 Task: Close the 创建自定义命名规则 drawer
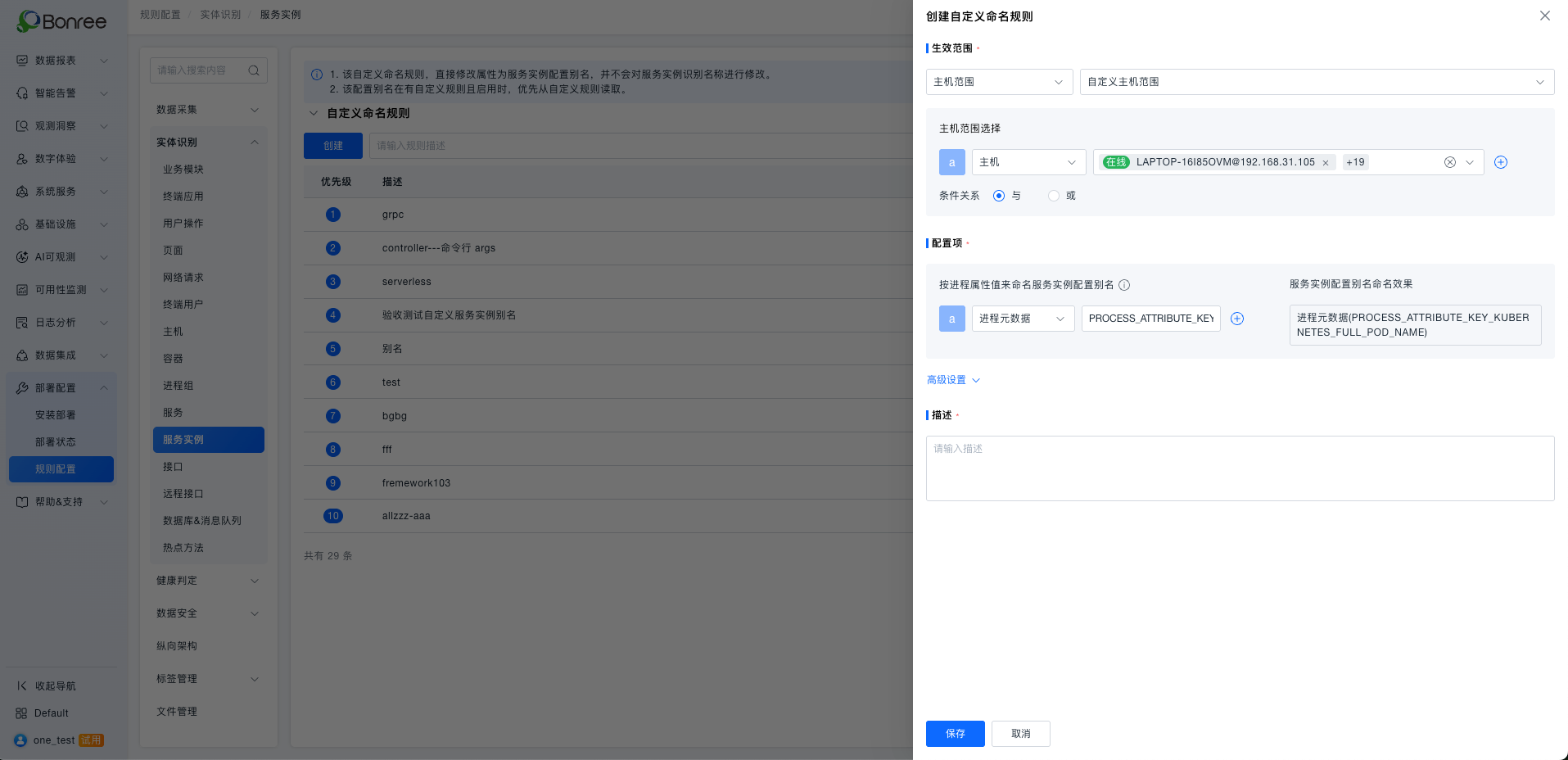tap(1545, 16)
